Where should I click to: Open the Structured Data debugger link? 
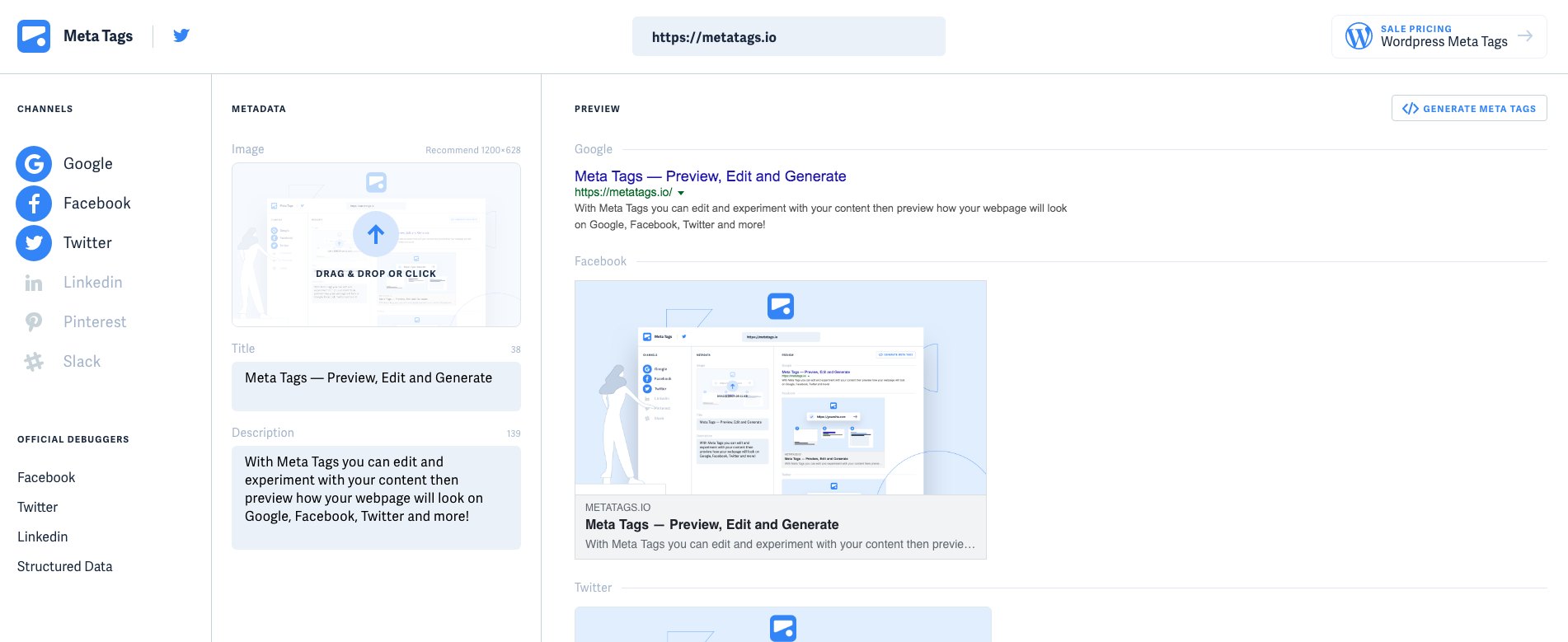pyautogui.click(x=65, y=566)
